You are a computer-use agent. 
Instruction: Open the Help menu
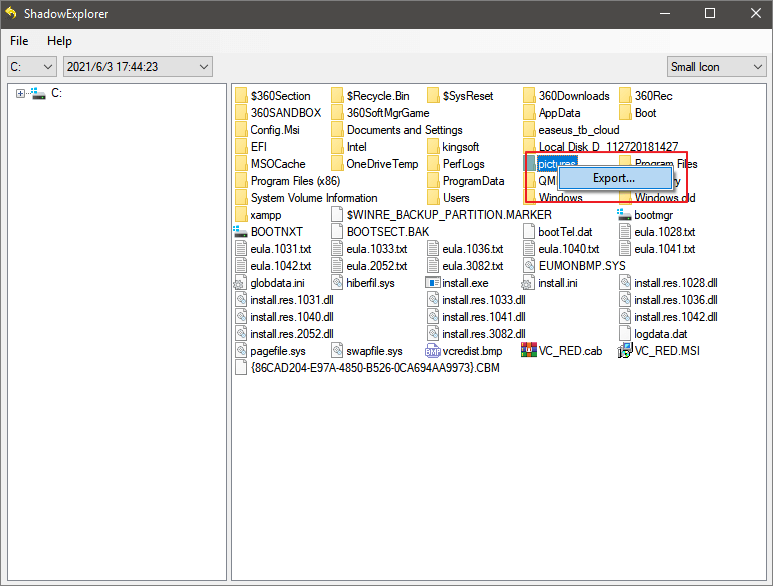(x=59, y=41)
